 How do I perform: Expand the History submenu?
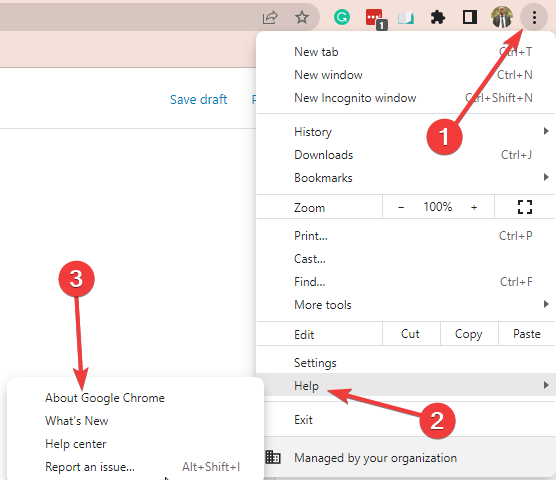click(406, 132)
